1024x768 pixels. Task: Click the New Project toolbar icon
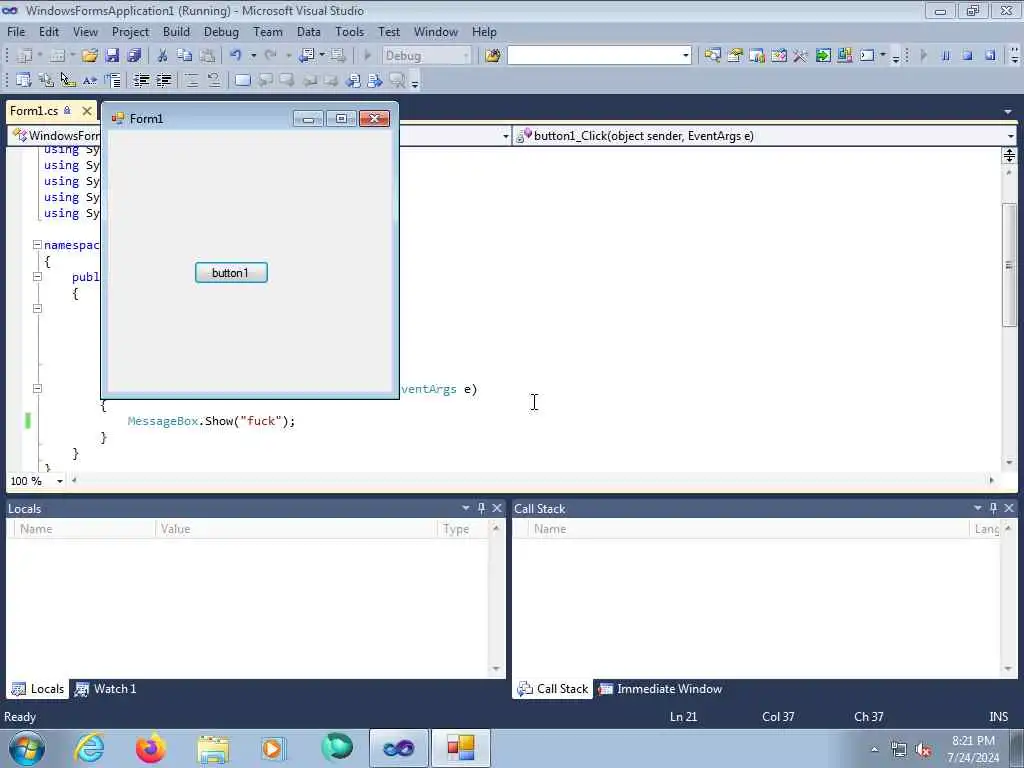(x=25, y=56)
